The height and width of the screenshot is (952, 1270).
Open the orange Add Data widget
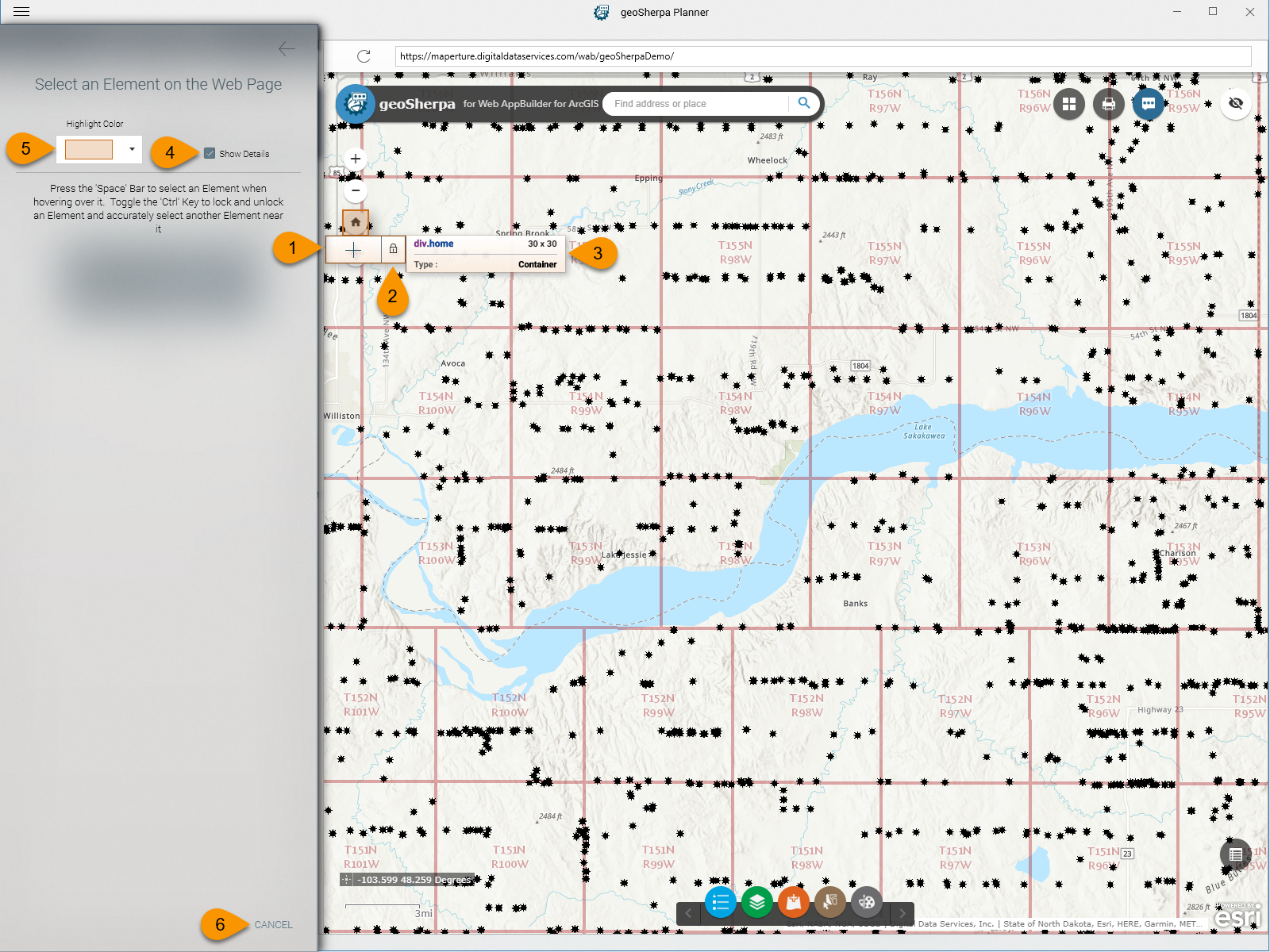point(794,902)
